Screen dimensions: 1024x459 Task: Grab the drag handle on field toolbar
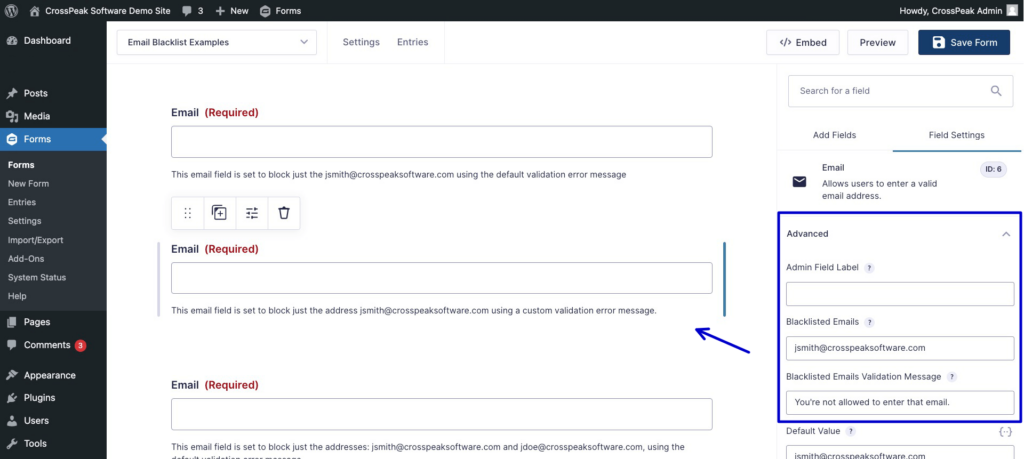click(x=188, y=213)
